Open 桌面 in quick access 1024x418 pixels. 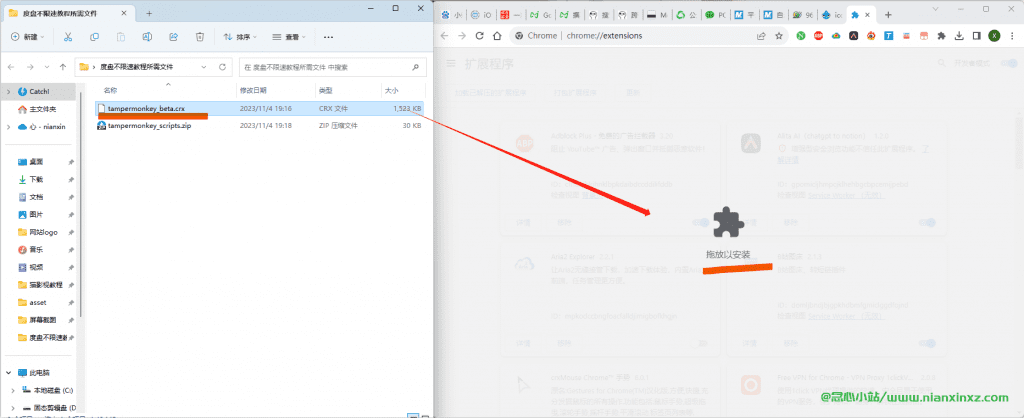pyautogui.click(x=31, y=161)
